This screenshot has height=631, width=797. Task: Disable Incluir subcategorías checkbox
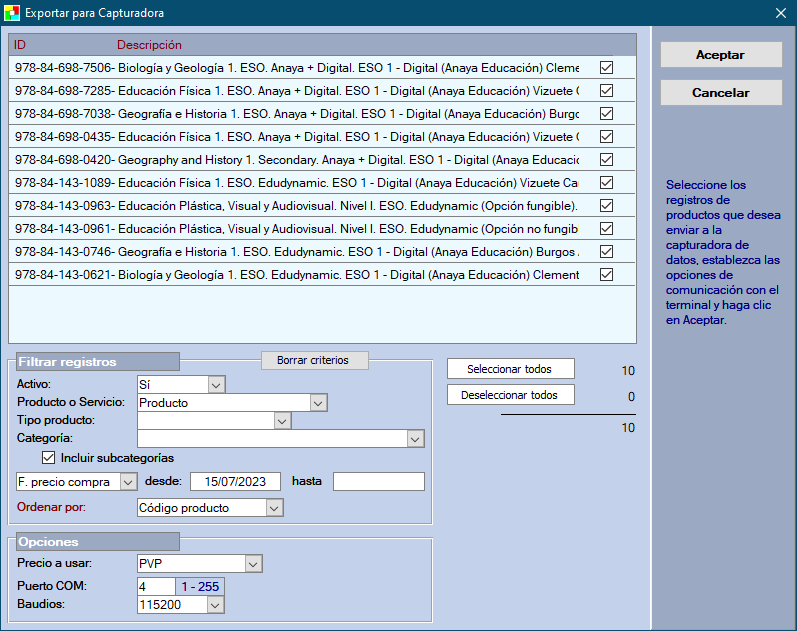48,458
